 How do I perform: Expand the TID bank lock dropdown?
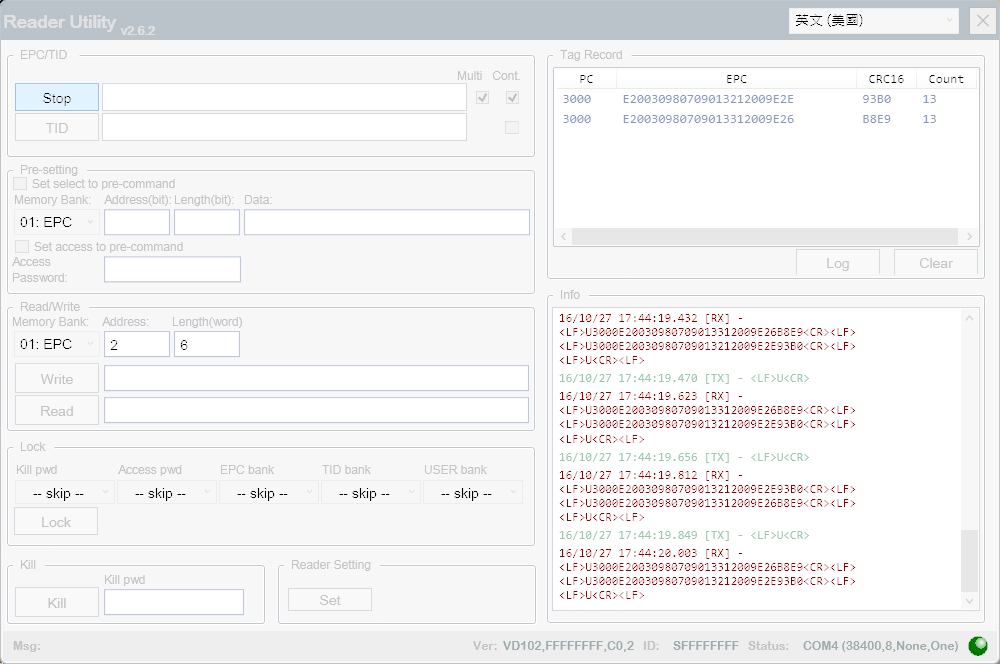click(x=371, y=493)
